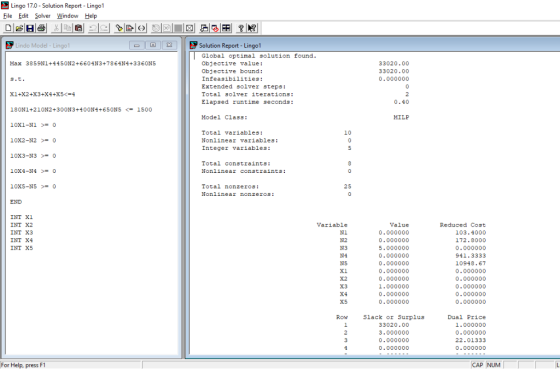This screenshot has height=369, width=560.
Task: Paste with the clipboard toolbar icon
Action: pos(79,28)
